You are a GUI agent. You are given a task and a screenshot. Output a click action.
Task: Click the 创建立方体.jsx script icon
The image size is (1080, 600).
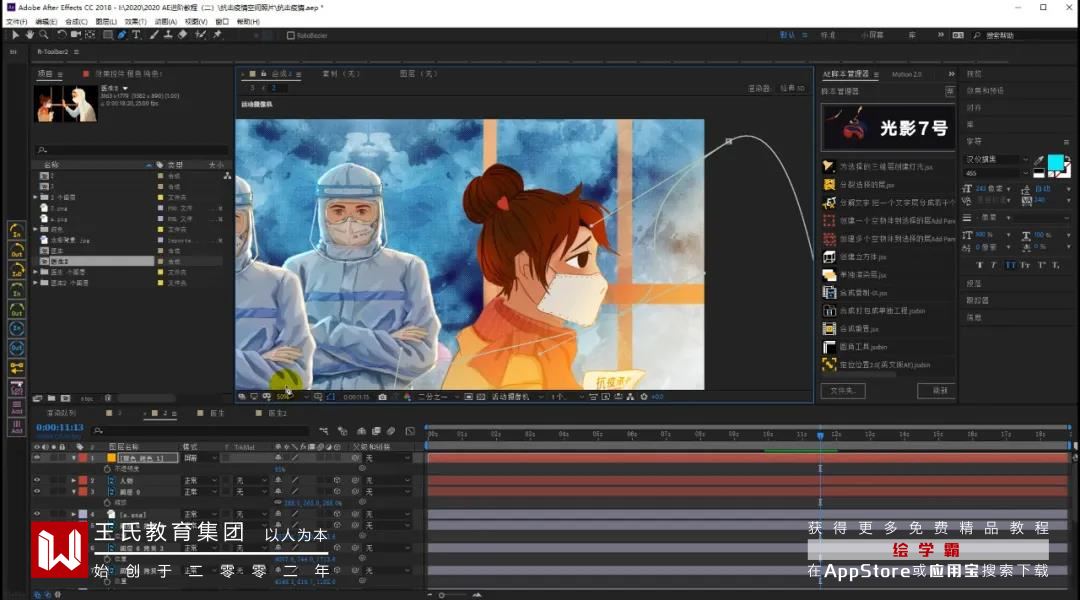[829, 257]
